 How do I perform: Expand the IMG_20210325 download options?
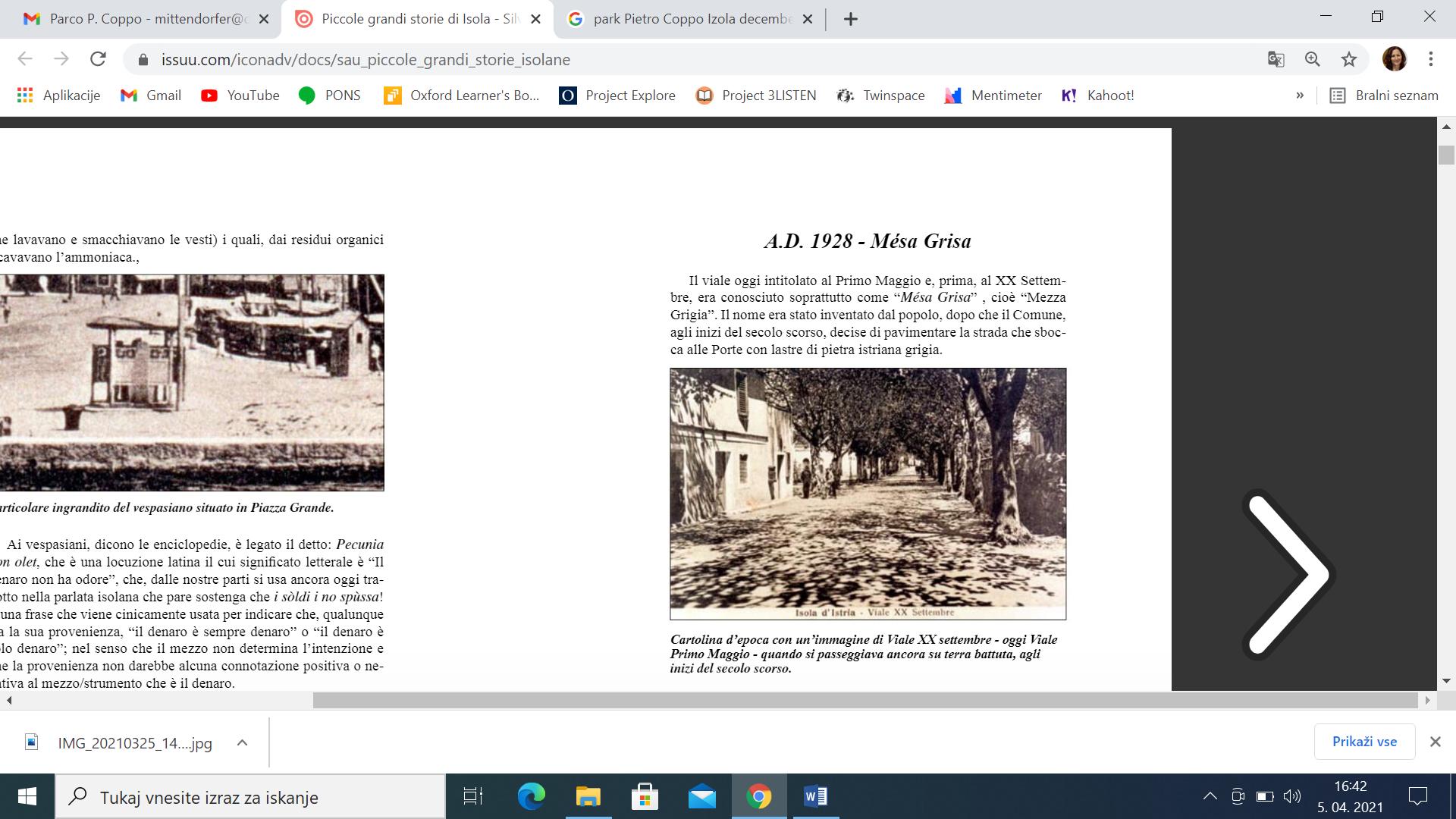pyautogui.click(x=243, y=743)
